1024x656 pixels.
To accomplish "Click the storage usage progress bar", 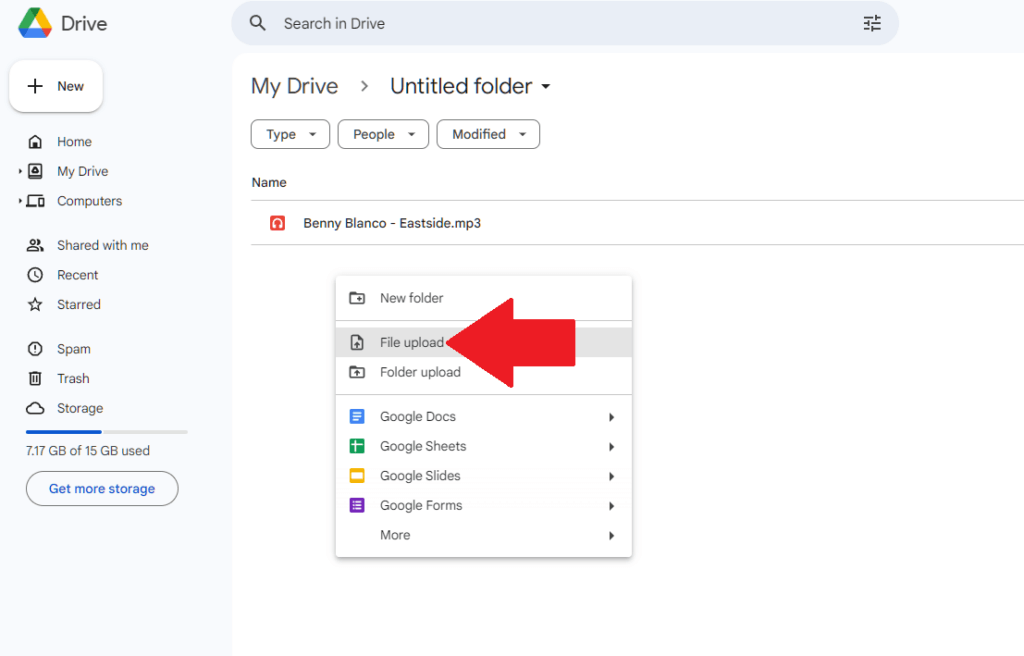I will (106, 432).
